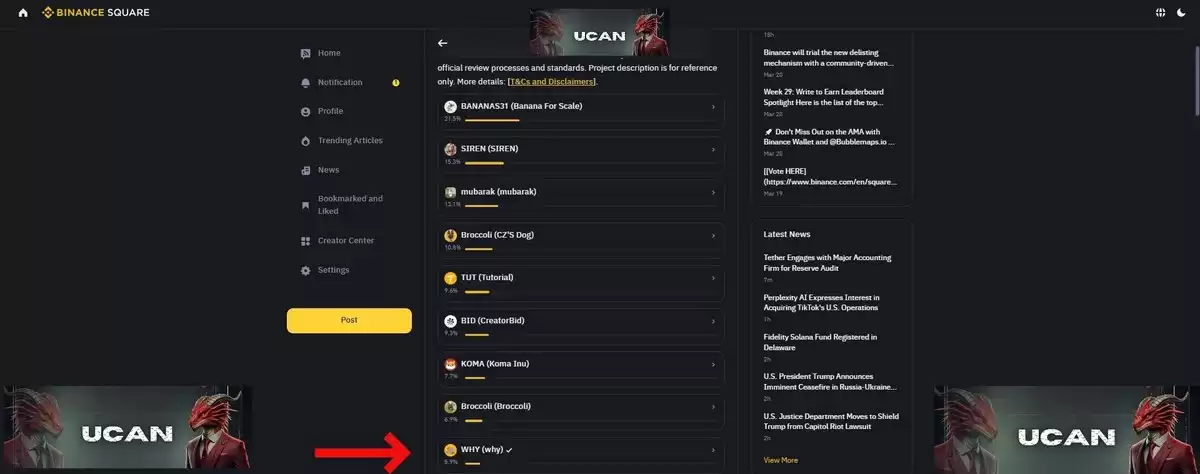1200x474 pixels.
Task: Expand the TUT (Tutorial) chevron
Action: (x=713, y=279)
